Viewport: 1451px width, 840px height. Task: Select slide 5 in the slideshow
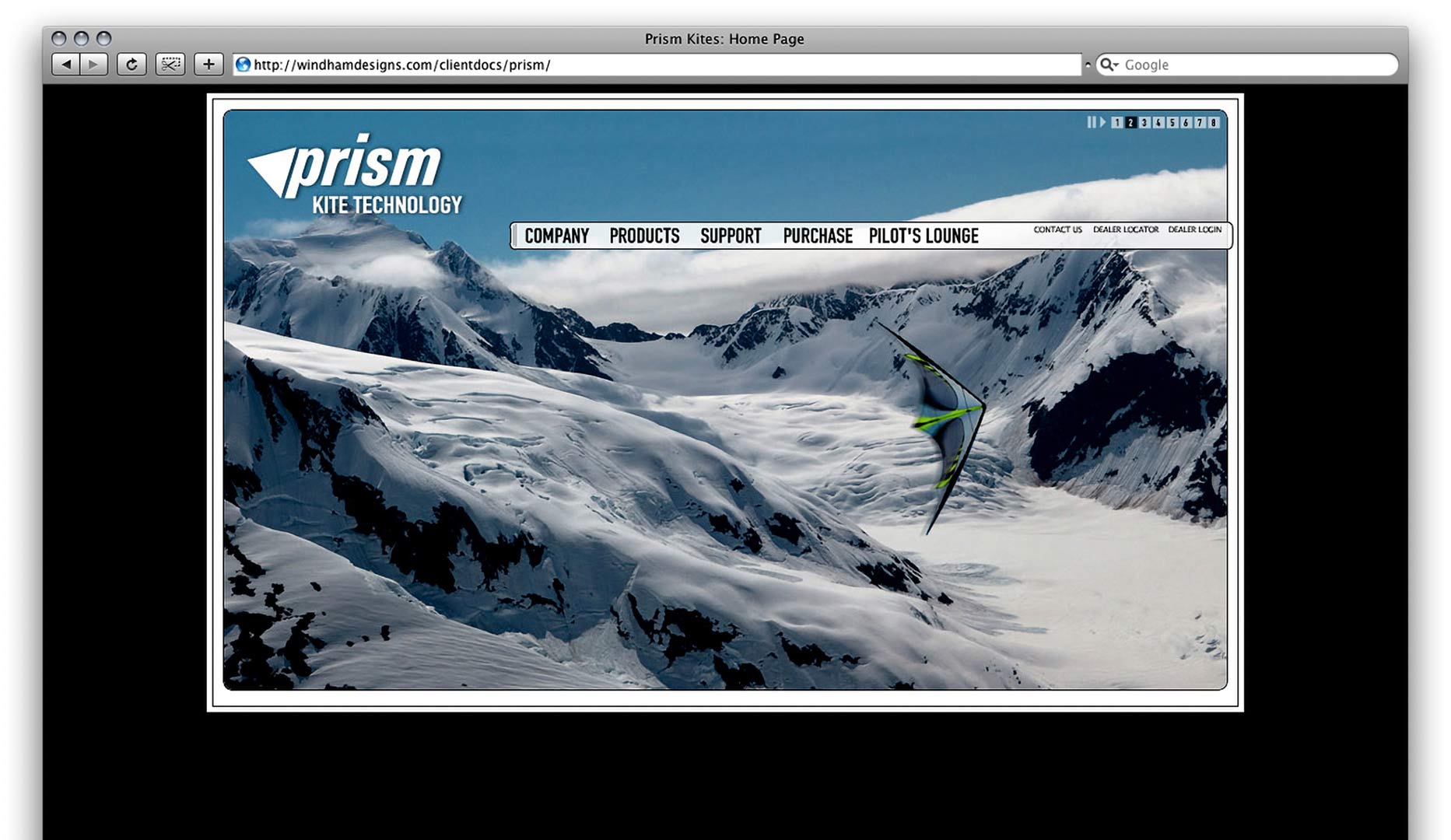[x=1172, y=123]
